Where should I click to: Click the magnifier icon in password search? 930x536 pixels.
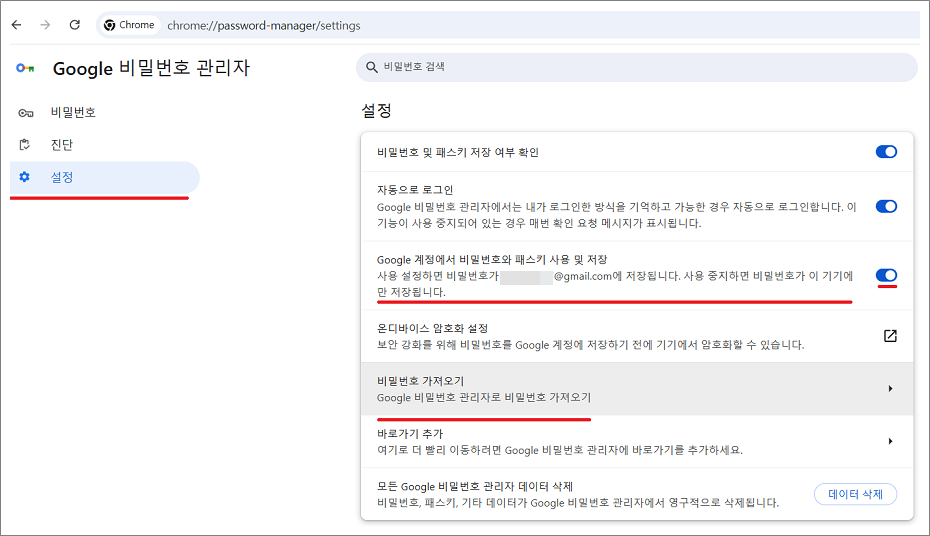[372, 67]
